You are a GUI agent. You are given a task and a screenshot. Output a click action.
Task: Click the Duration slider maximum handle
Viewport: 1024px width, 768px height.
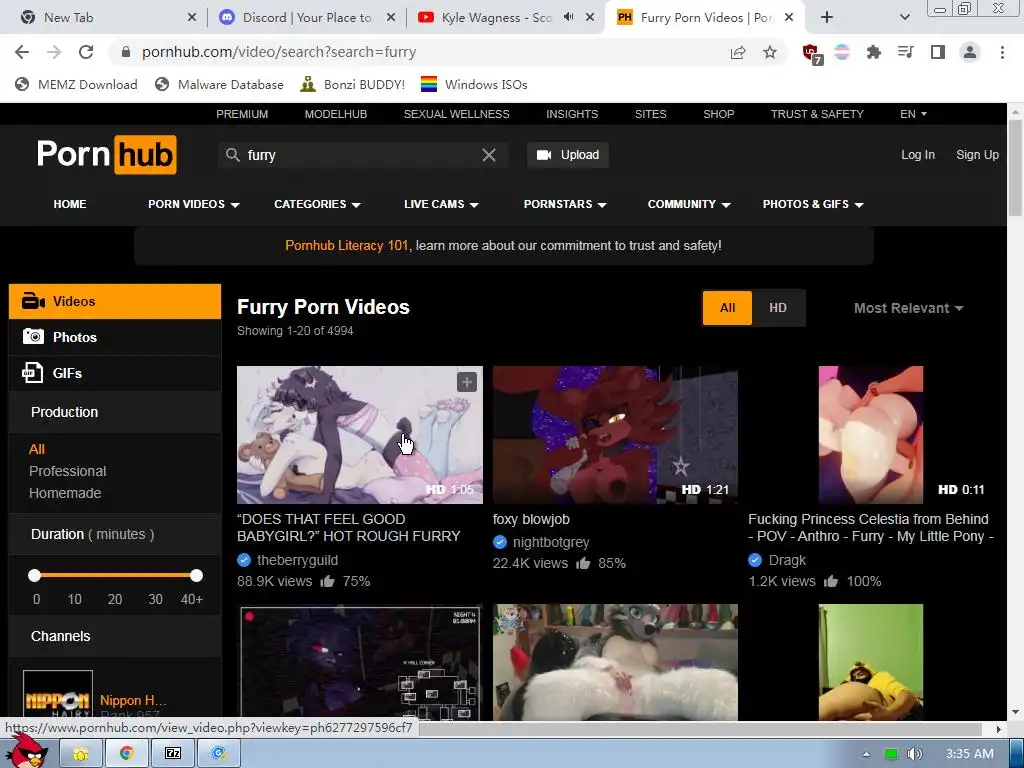pyautogui.click(x=197, y=575)
